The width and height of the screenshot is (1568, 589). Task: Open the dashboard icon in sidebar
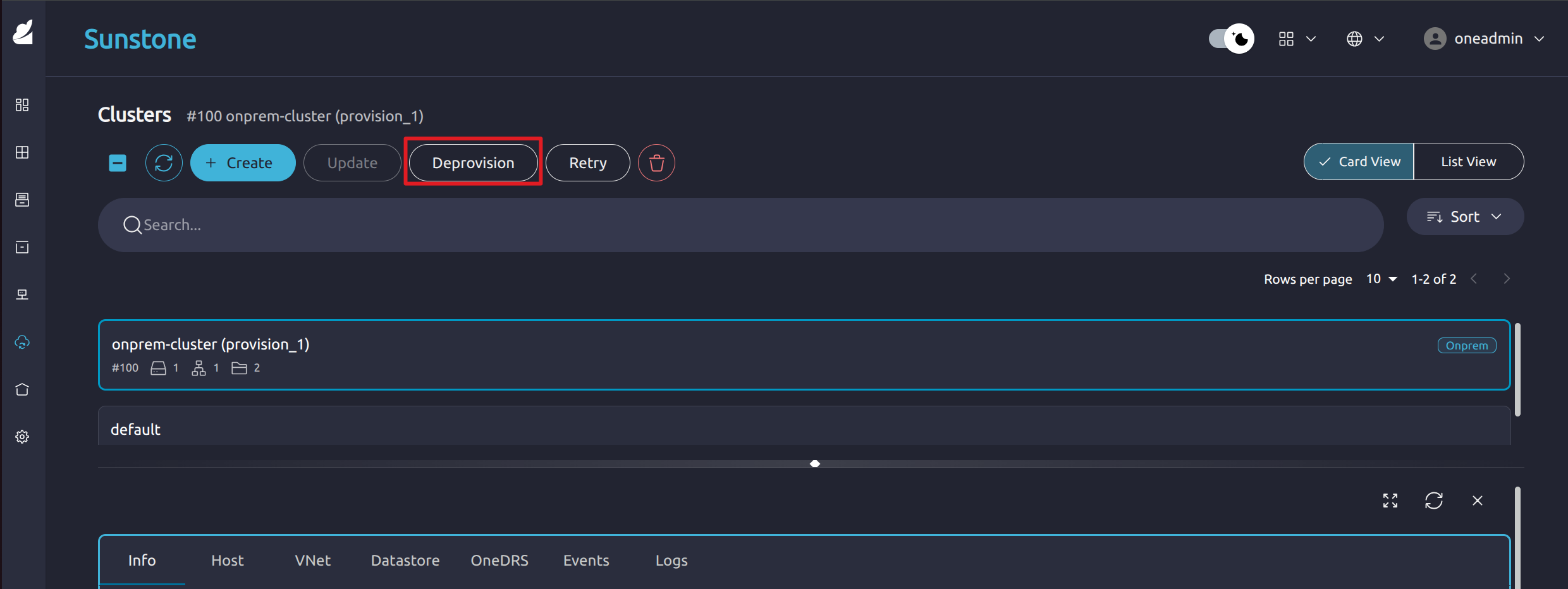coord(22,105)
